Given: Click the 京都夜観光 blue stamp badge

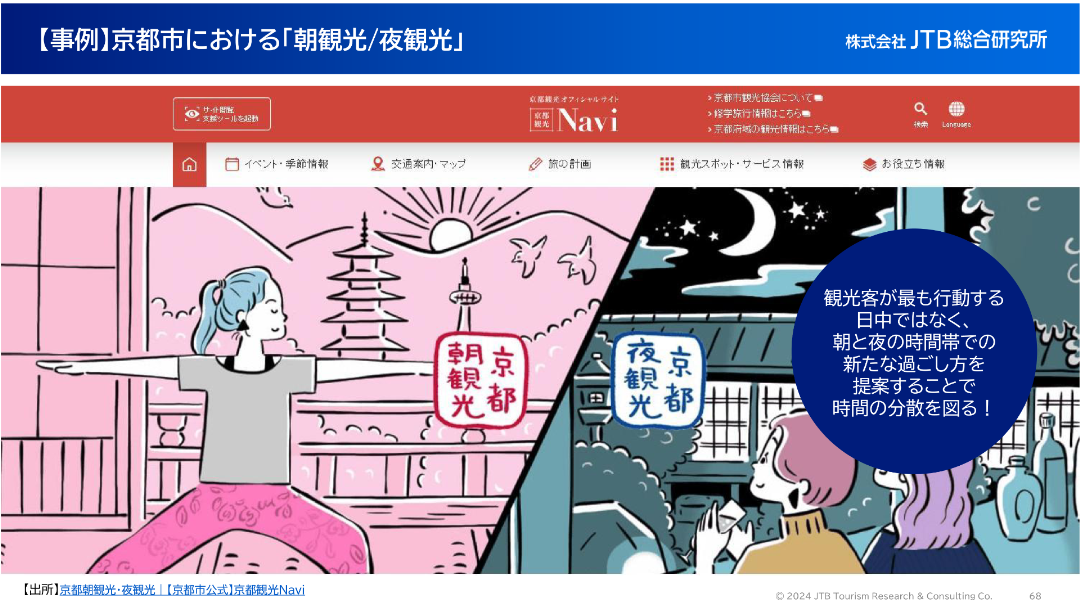Looking at the screenshot, I should coord(658,380).
